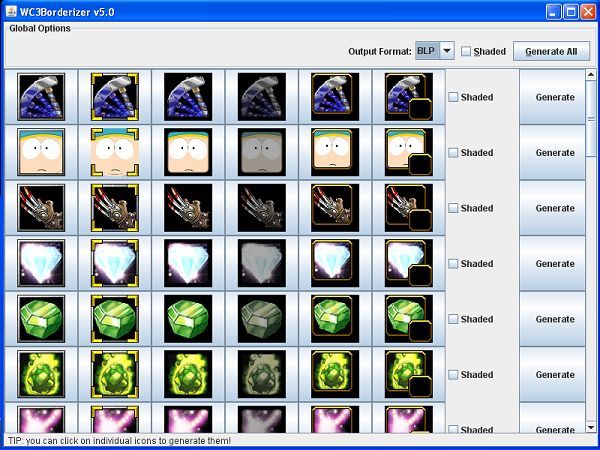
Task: Click the white diamond icon with button border
Action: pos(41,263)
